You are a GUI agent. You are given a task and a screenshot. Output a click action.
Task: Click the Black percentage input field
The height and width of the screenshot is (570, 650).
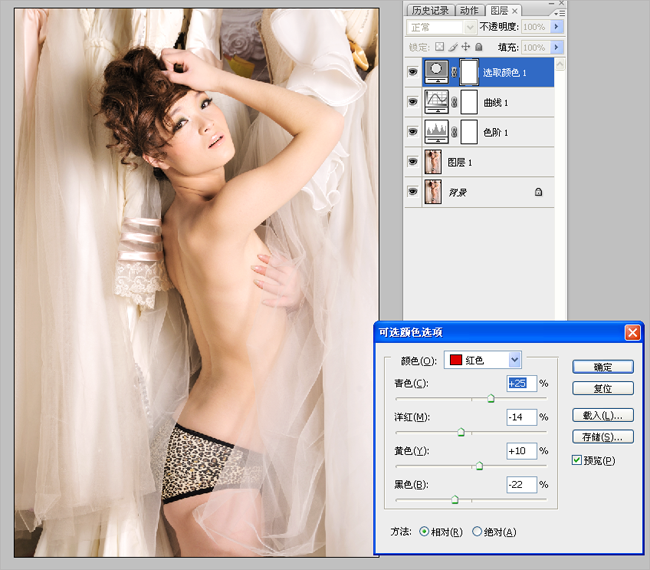click(x=521, y=484)
